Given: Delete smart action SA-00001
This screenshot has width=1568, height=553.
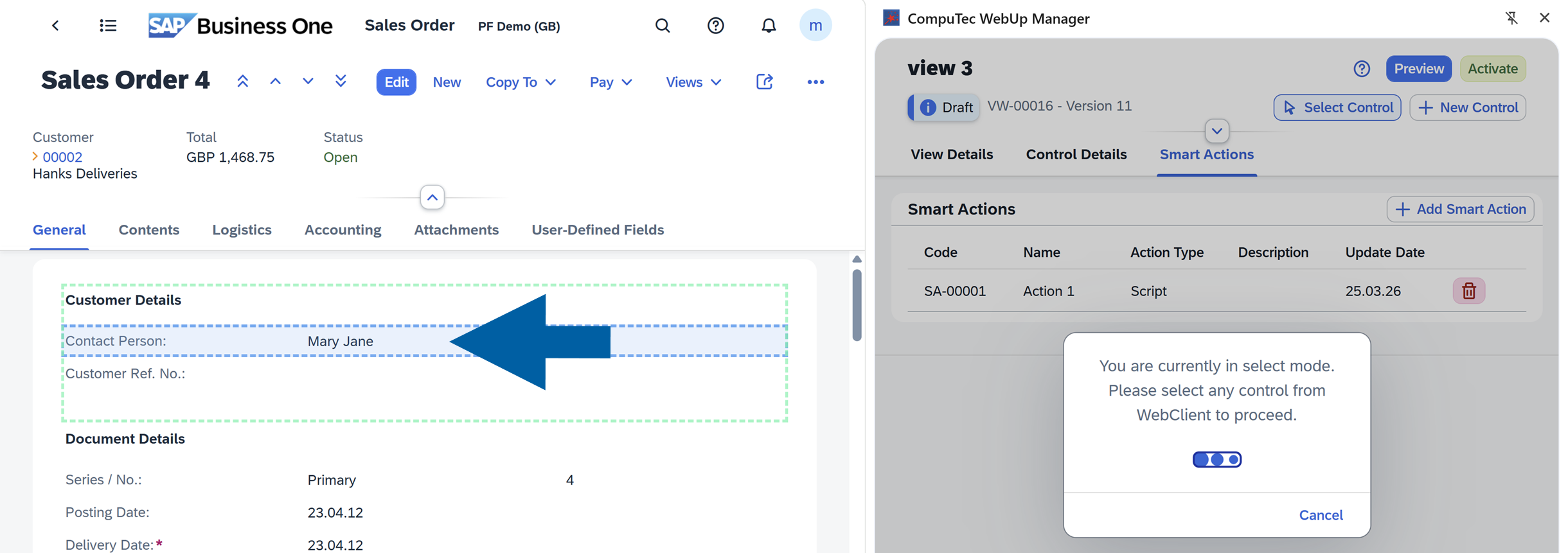Looking at the screenshot, I should tap(1469, 291).
